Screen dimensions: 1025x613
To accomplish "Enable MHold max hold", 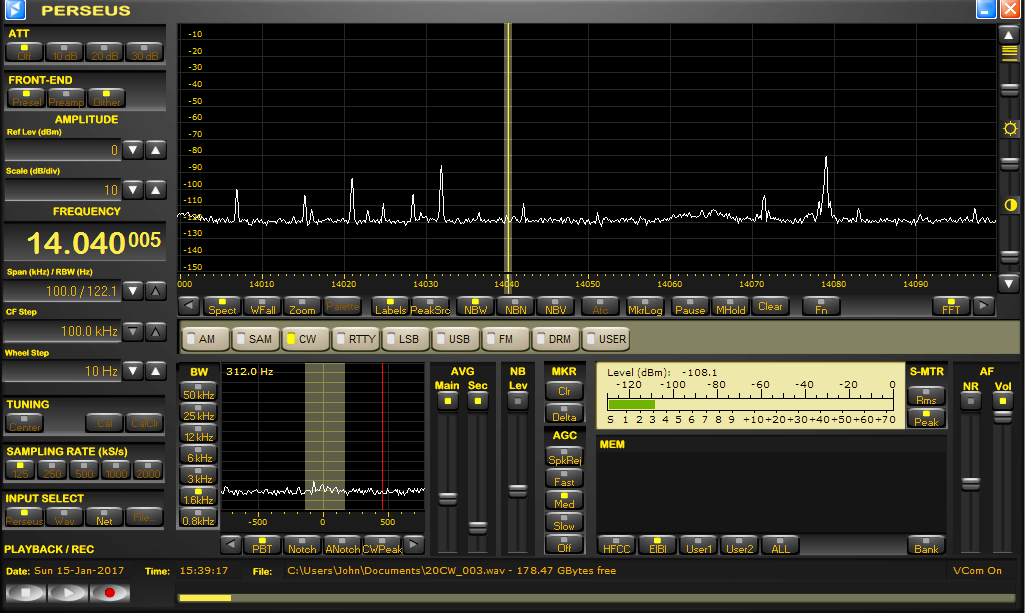I will [730, 306].
